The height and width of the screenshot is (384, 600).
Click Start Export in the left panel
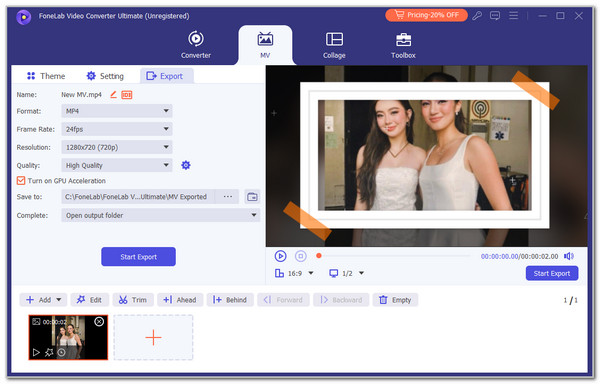point(139,257)
